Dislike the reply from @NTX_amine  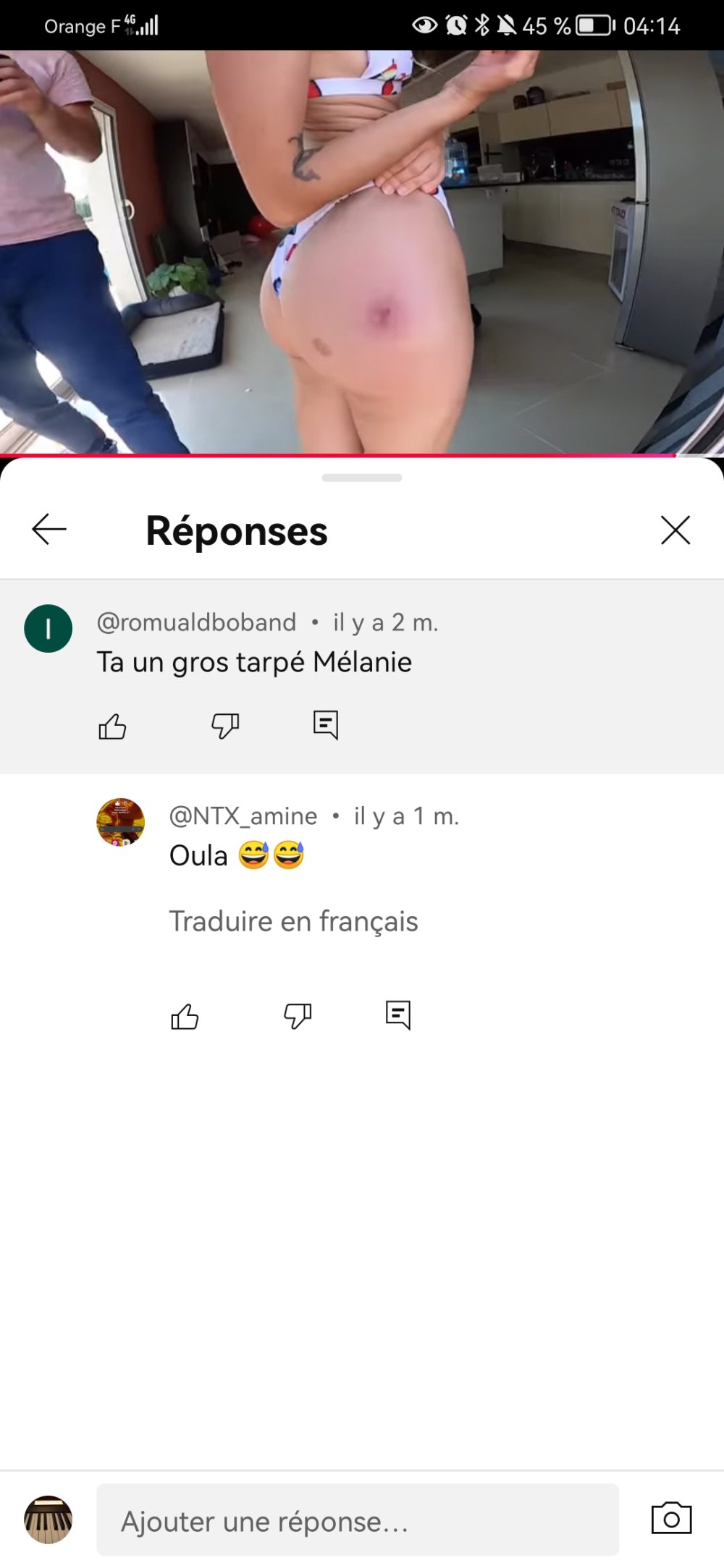coord(298,1016)
